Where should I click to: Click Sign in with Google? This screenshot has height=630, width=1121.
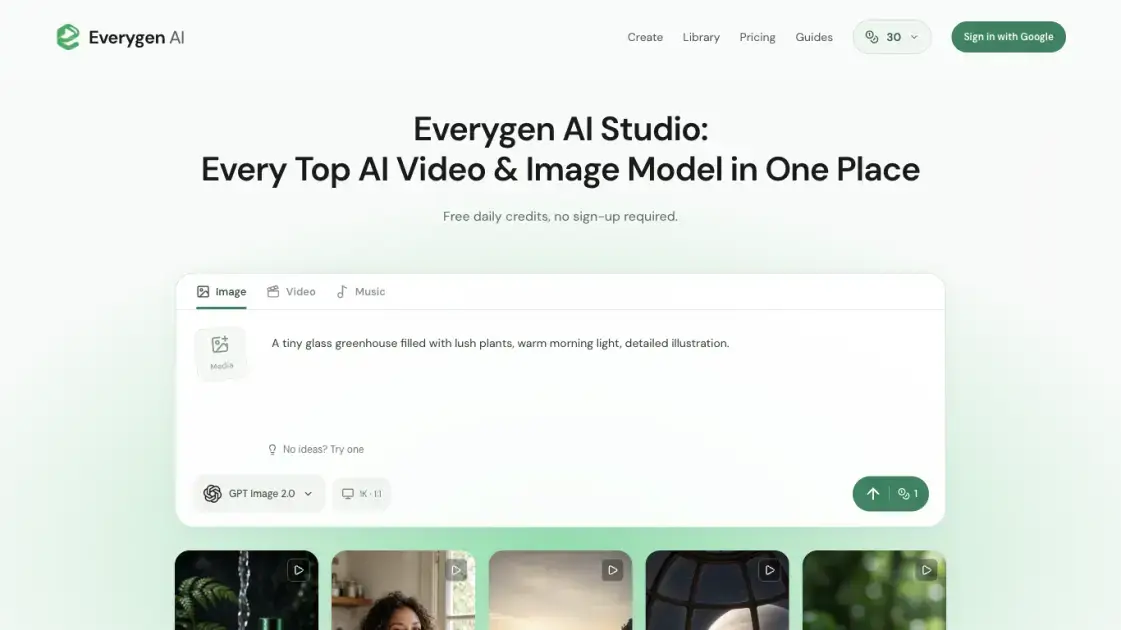pos(1008,37)
